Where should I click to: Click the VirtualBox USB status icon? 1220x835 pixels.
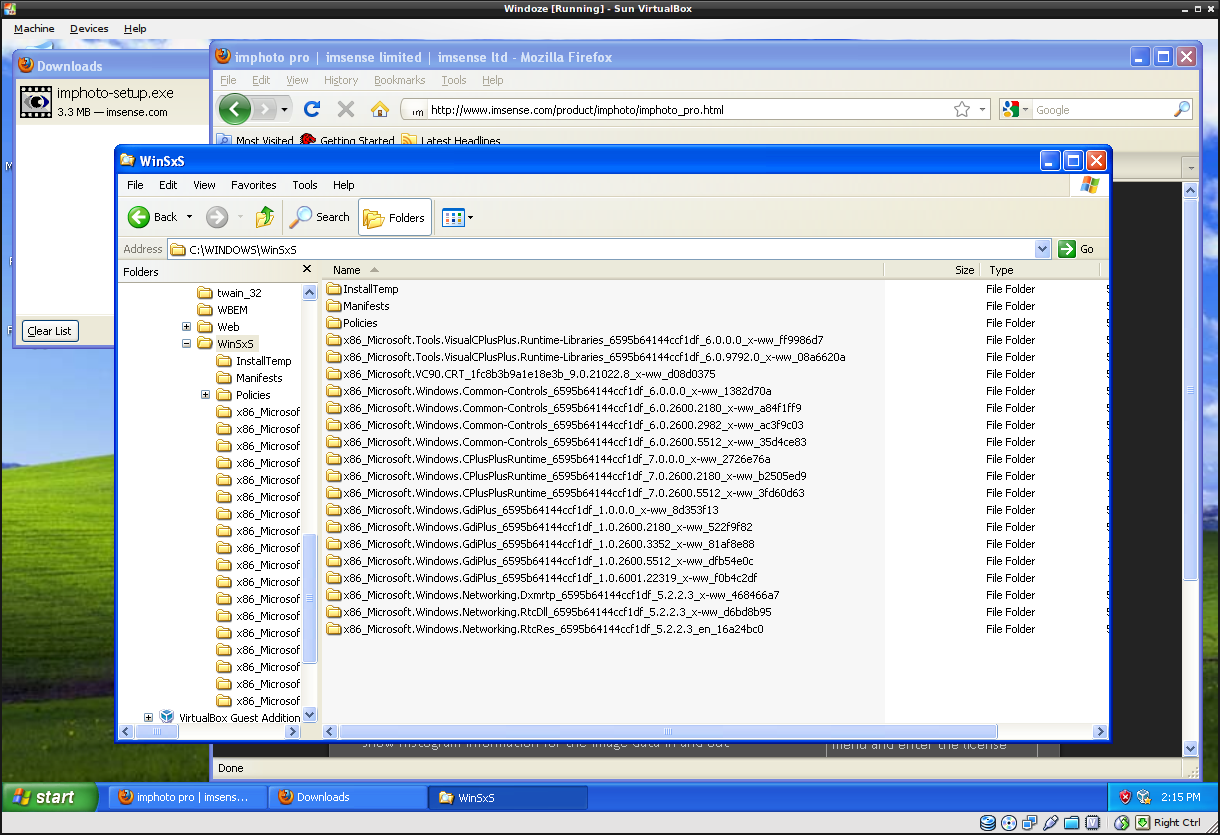(1050, 823)
